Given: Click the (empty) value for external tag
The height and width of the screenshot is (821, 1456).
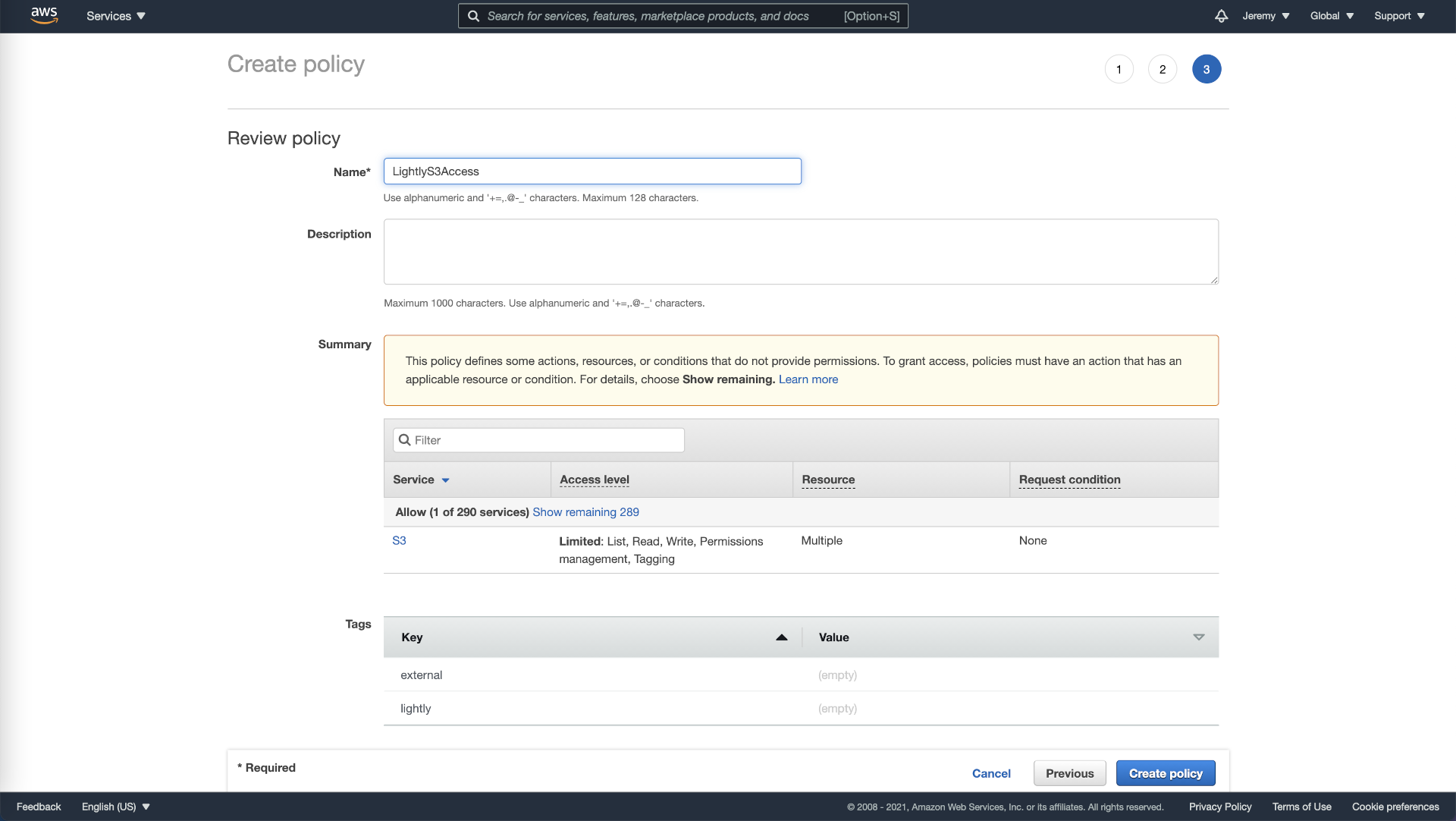Looking at the screenshot, I should pyautogui.click(x=837, y=675).
